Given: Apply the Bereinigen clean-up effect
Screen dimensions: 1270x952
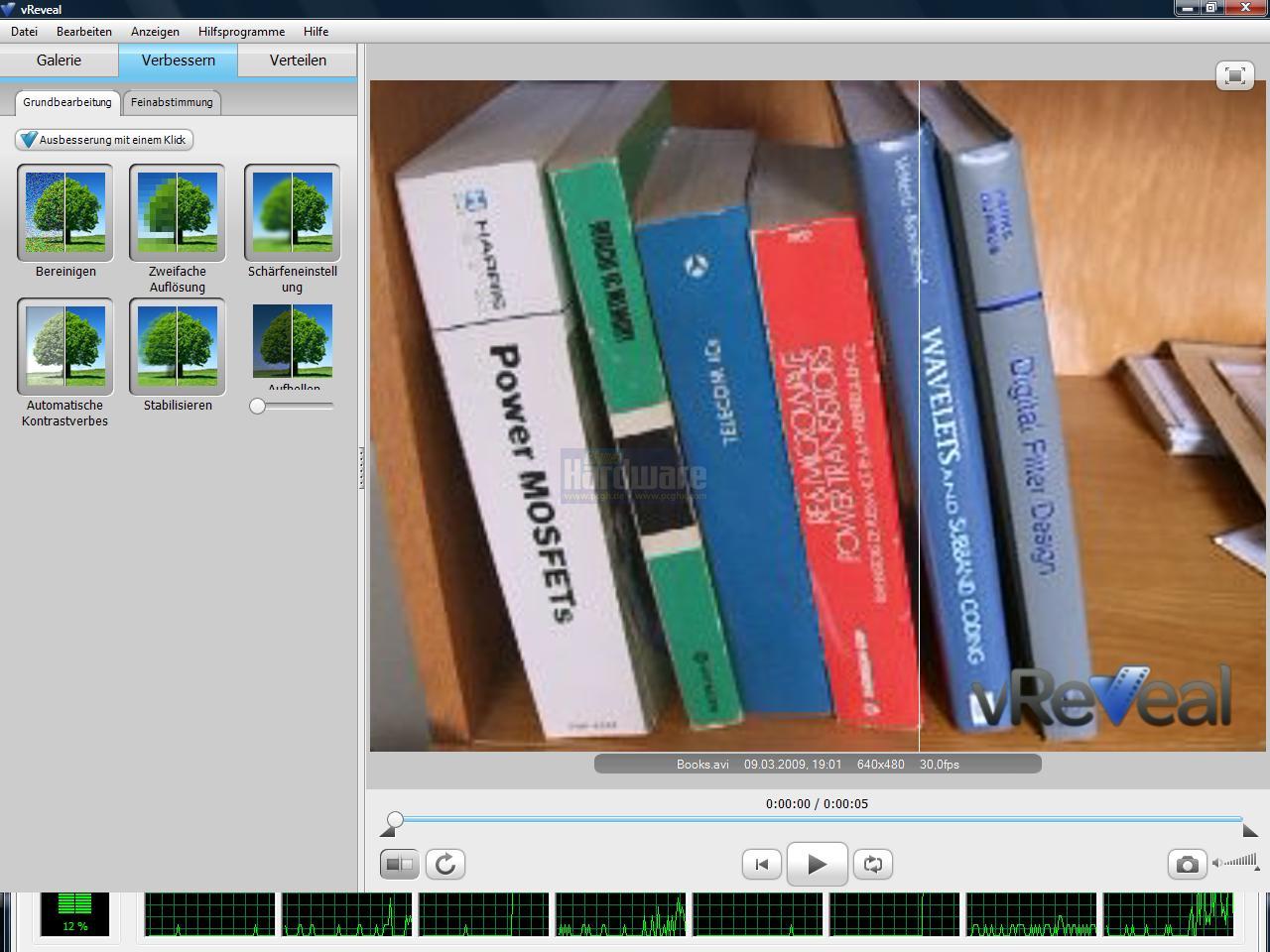Looking at the screenshot, I should (65, 212).
